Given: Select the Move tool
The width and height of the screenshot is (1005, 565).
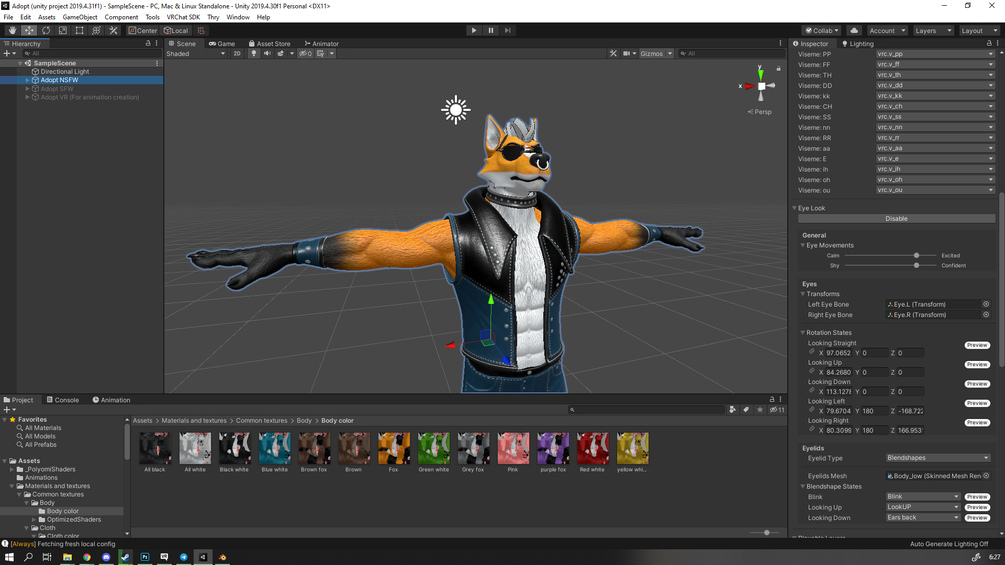Looking at the screenshot, I should tap(29, 30).
